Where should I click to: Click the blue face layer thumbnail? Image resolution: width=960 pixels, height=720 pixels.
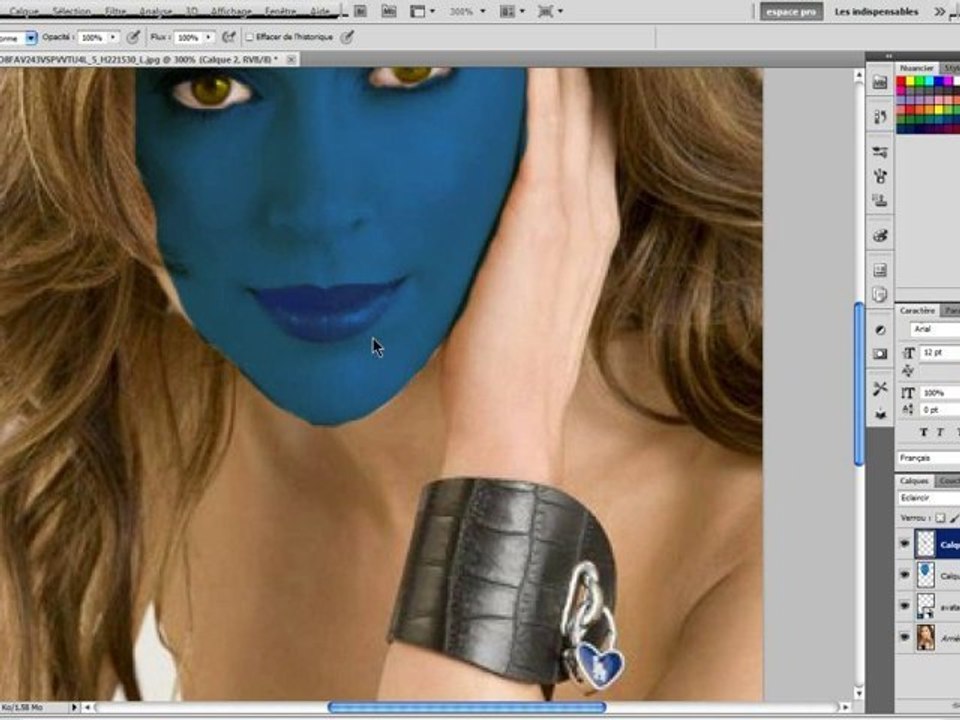tap(925, 575)
